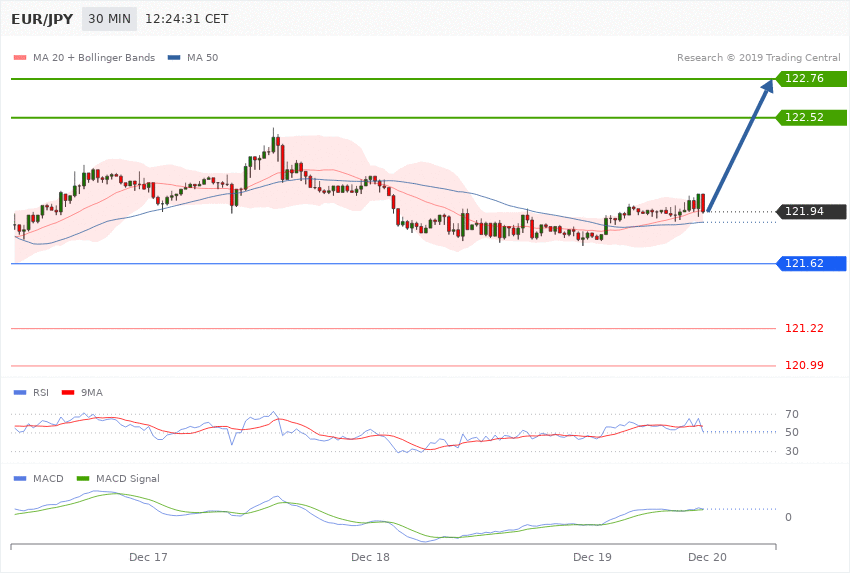The width and height of the screenshot is (850, 576).
Task: Click the 121.62 pivot price tag
Action: (812, 263)
